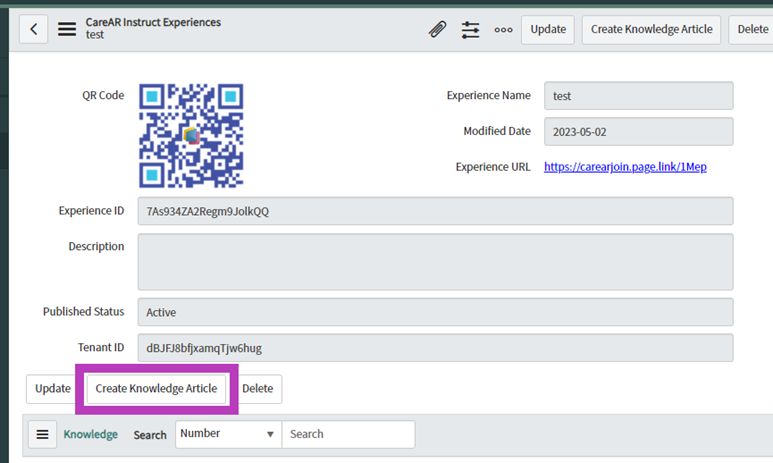Click the QR code image
This screenshot has height=463, width=773.
point(191,136)
